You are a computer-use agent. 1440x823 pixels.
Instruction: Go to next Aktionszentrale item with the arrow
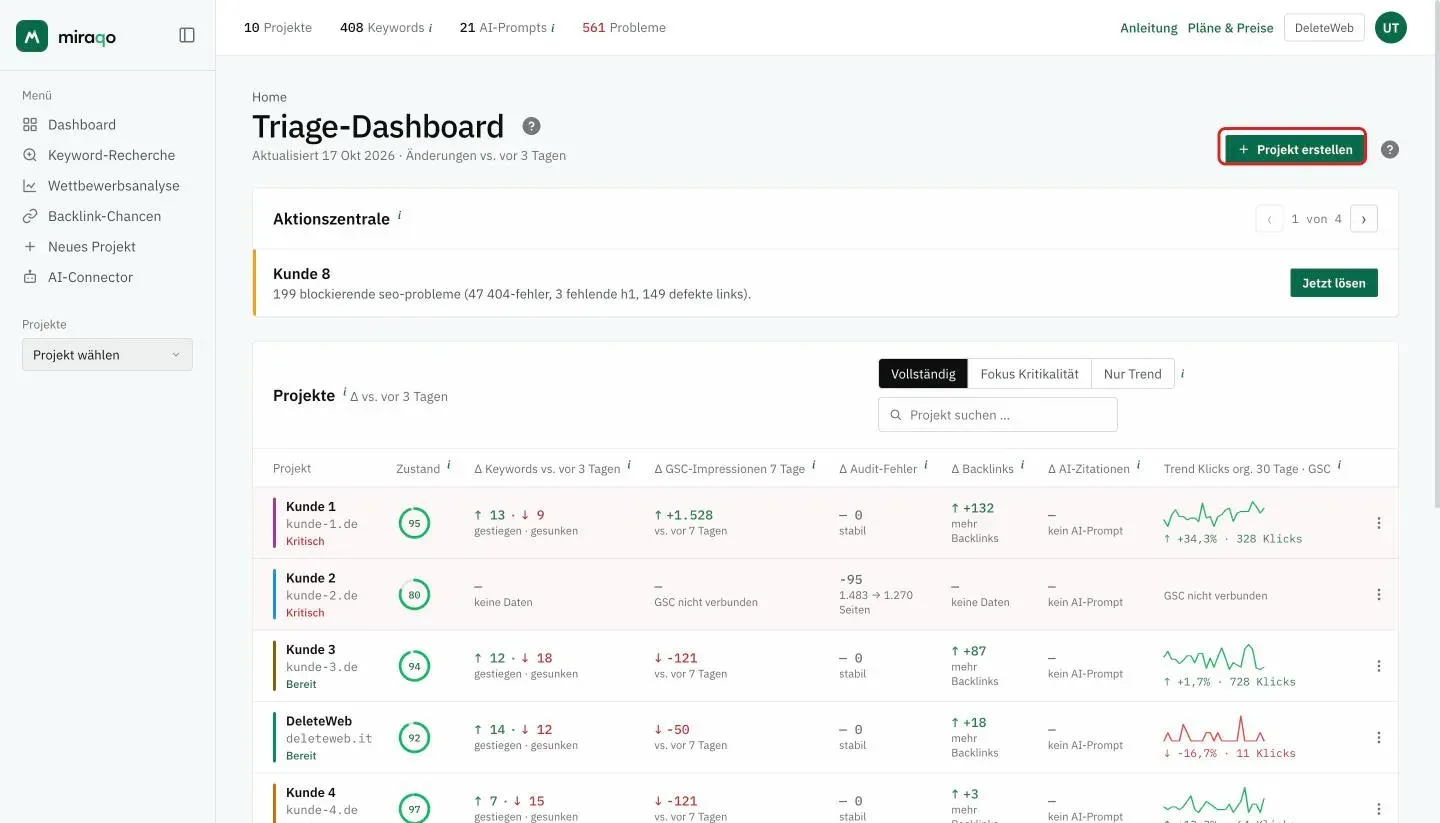click(1364, 219)
